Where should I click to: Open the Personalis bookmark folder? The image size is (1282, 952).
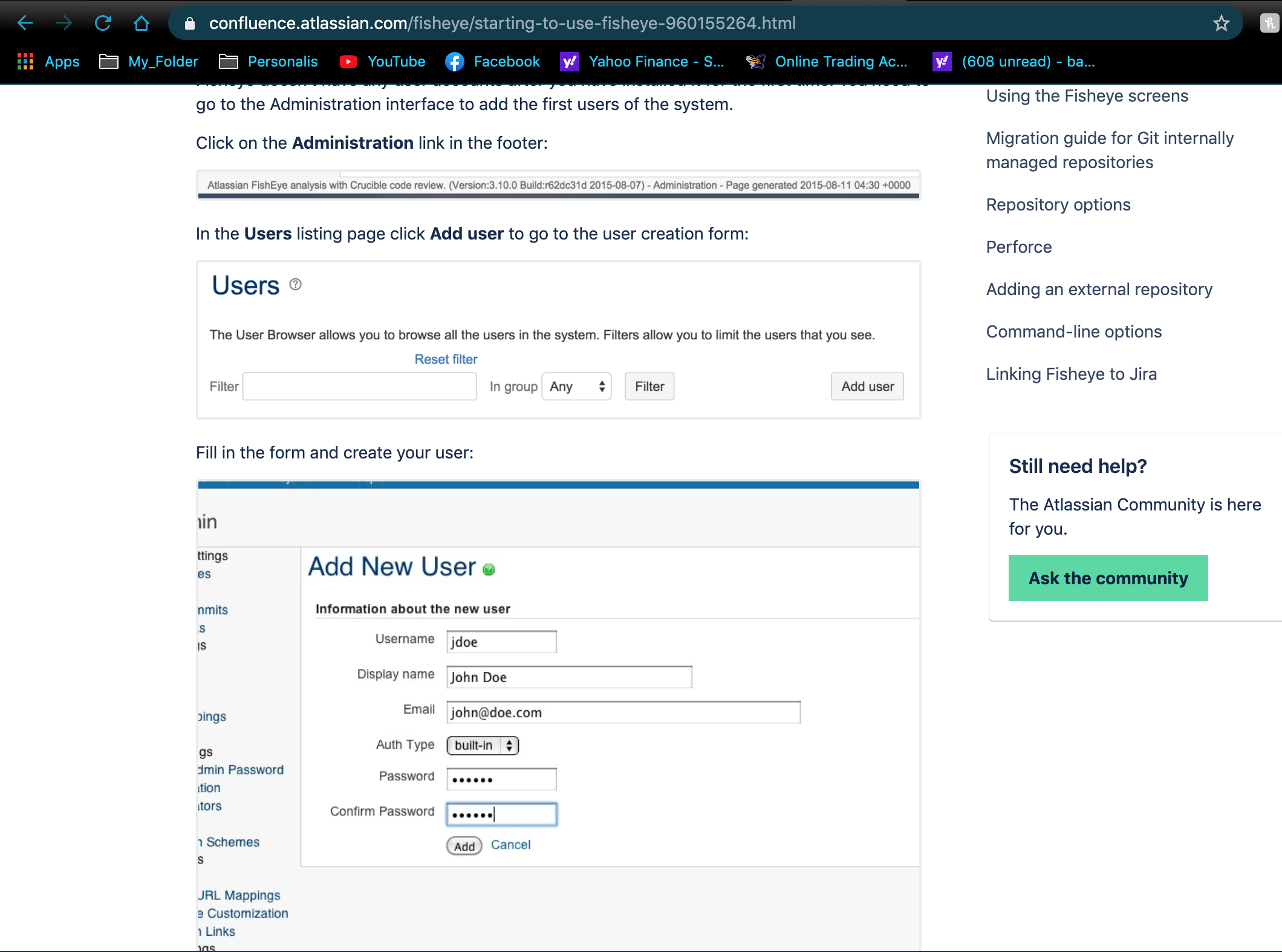[268, 61]
